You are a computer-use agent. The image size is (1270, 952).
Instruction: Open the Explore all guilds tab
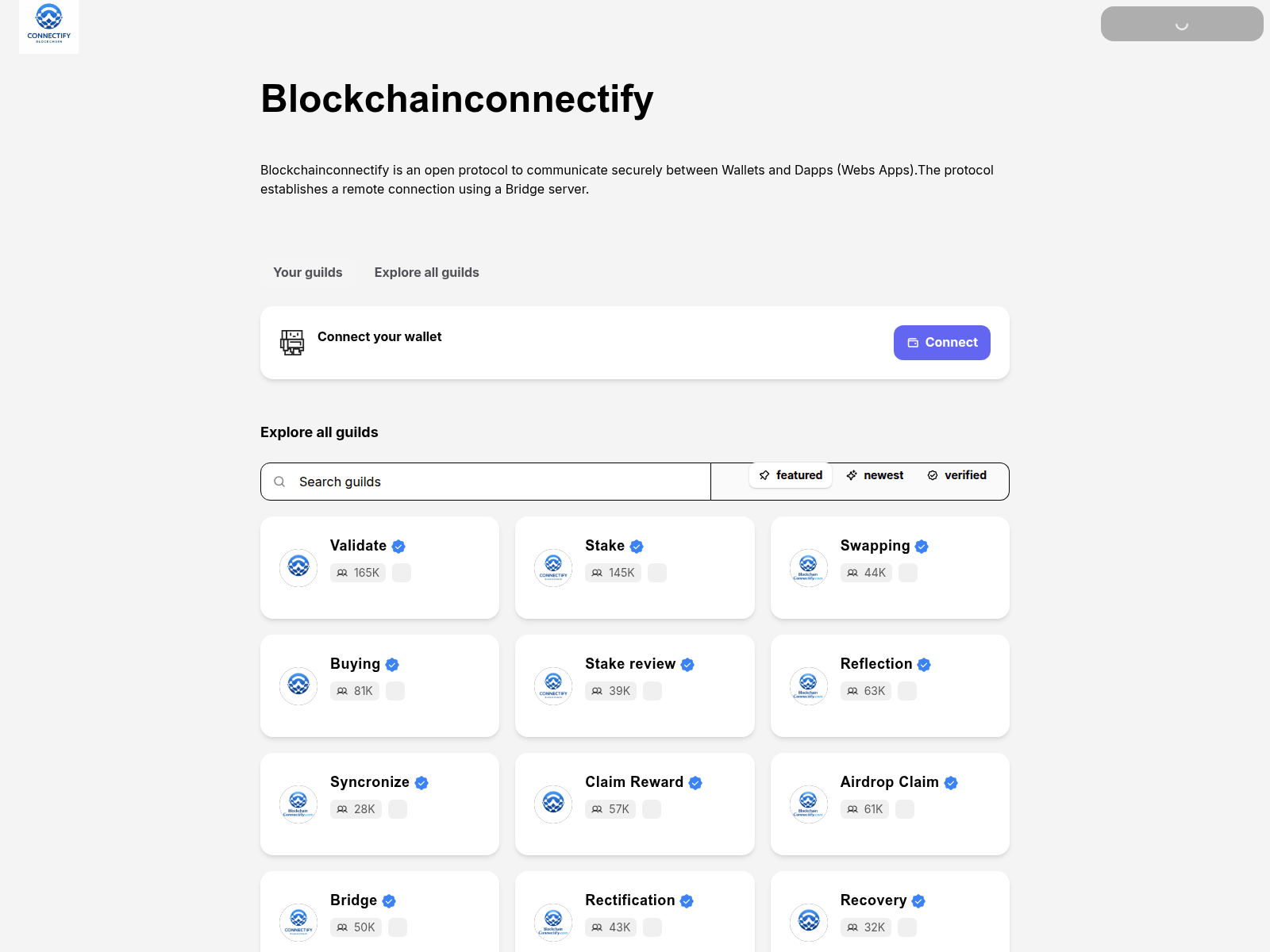click(426, 272)
